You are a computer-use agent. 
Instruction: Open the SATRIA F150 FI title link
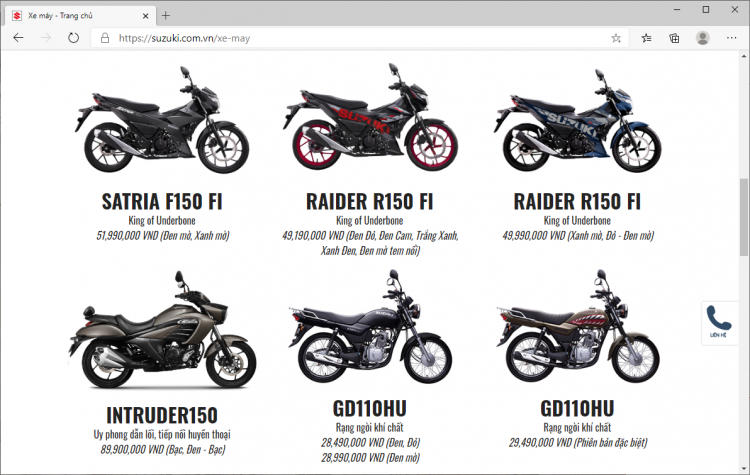click(162, 201)
